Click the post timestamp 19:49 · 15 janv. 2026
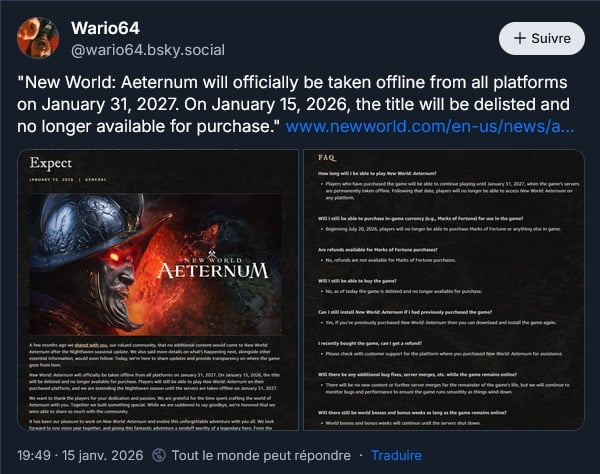 tap(79, 454)
